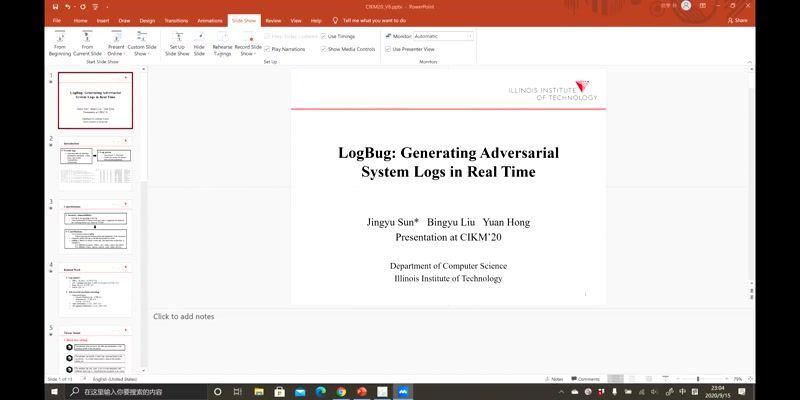Expand the Monitor dropdown set to Automatic
The height and width of the screenshot is (400, 800).
coord(469,36)
